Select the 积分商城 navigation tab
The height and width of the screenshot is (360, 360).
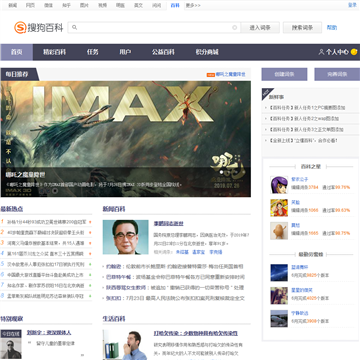point(207,52)
